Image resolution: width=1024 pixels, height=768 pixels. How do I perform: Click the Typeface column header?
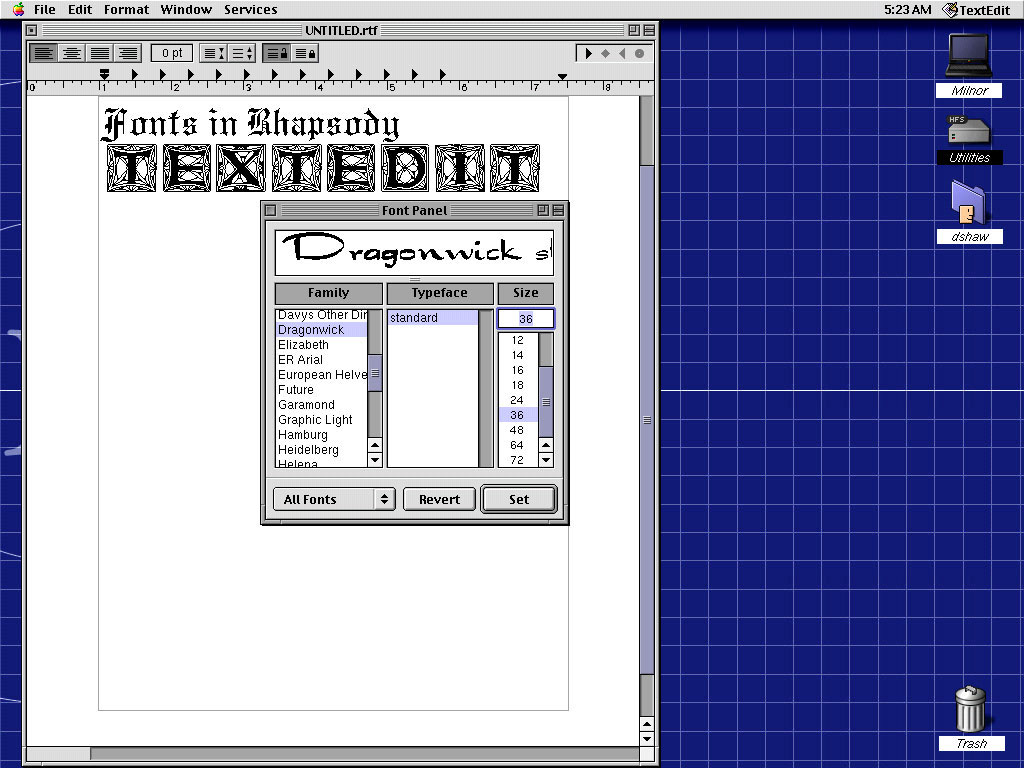(440, 293)
